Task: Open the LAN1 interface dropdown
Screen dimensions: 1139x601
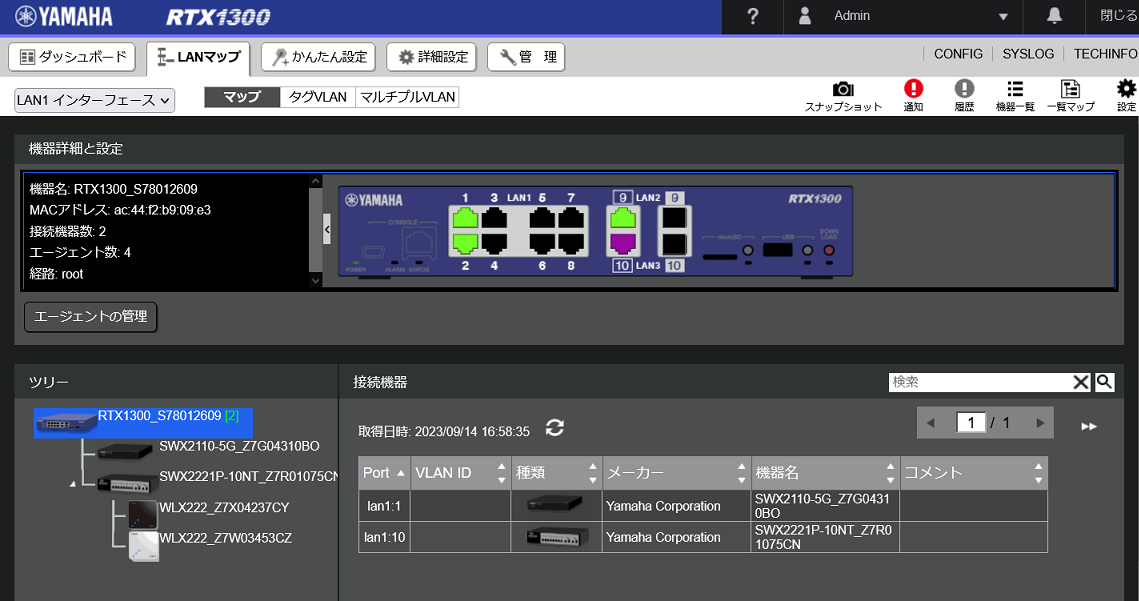Action: tap(95, 100)
